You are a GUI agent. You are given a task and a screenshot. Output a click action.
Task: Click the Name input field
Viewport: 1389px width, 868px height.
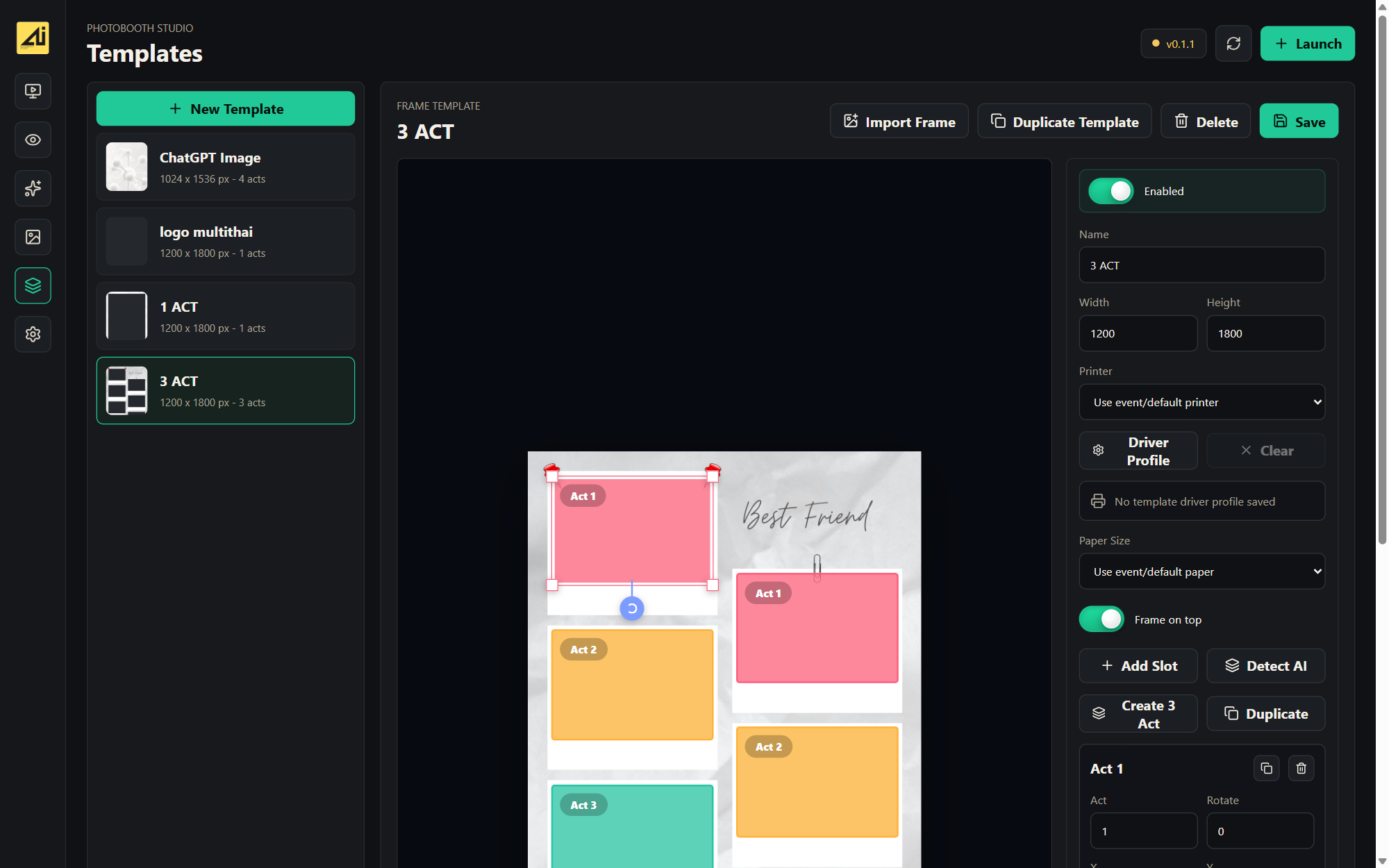1201,265
